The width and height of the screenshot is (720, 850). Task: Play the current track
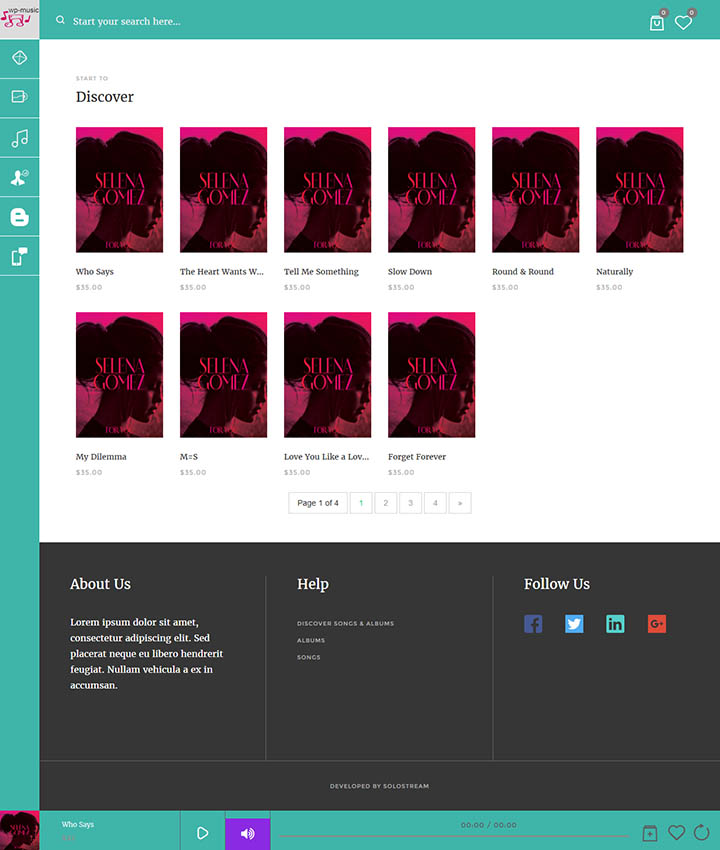202,833
